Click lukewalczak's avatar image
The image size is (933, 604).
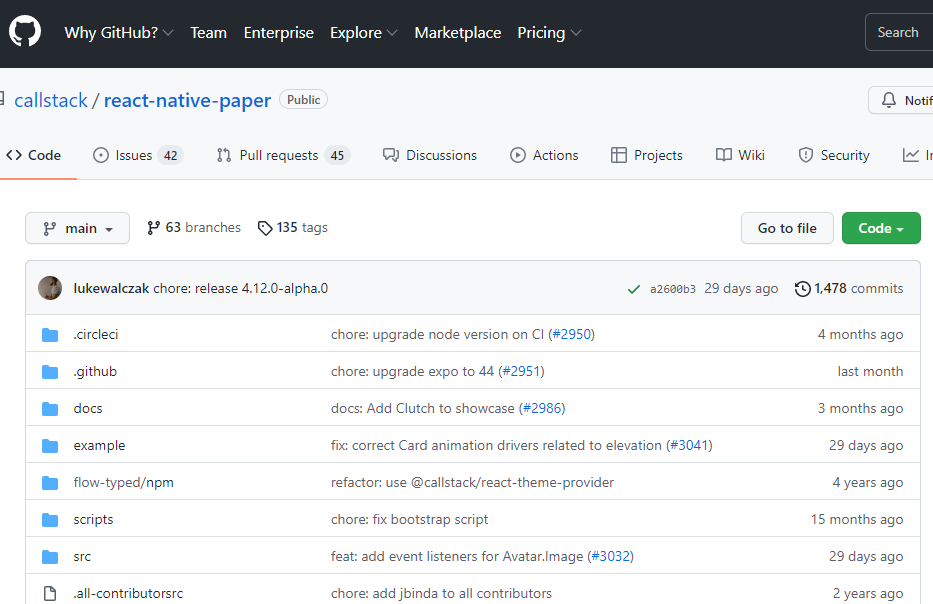click(50, 288)
